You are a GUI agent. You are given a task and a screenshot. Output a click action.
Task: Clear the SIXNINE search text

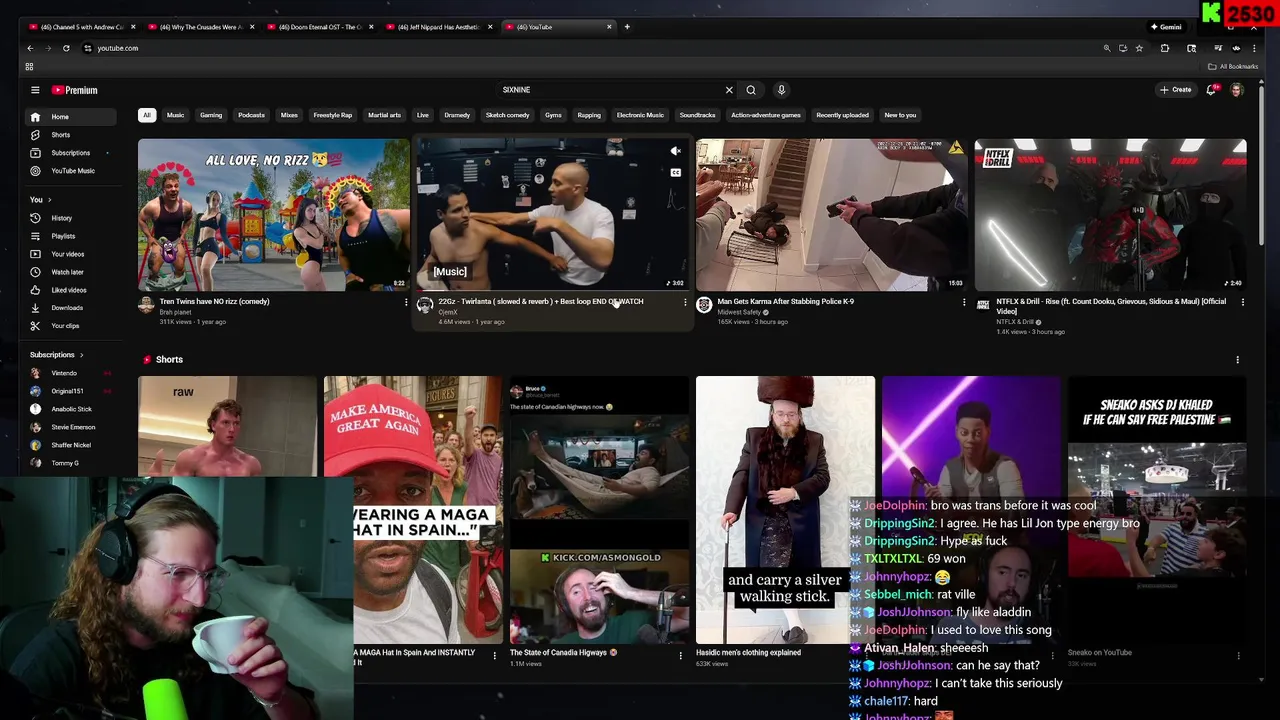click(x=729, y=90)
